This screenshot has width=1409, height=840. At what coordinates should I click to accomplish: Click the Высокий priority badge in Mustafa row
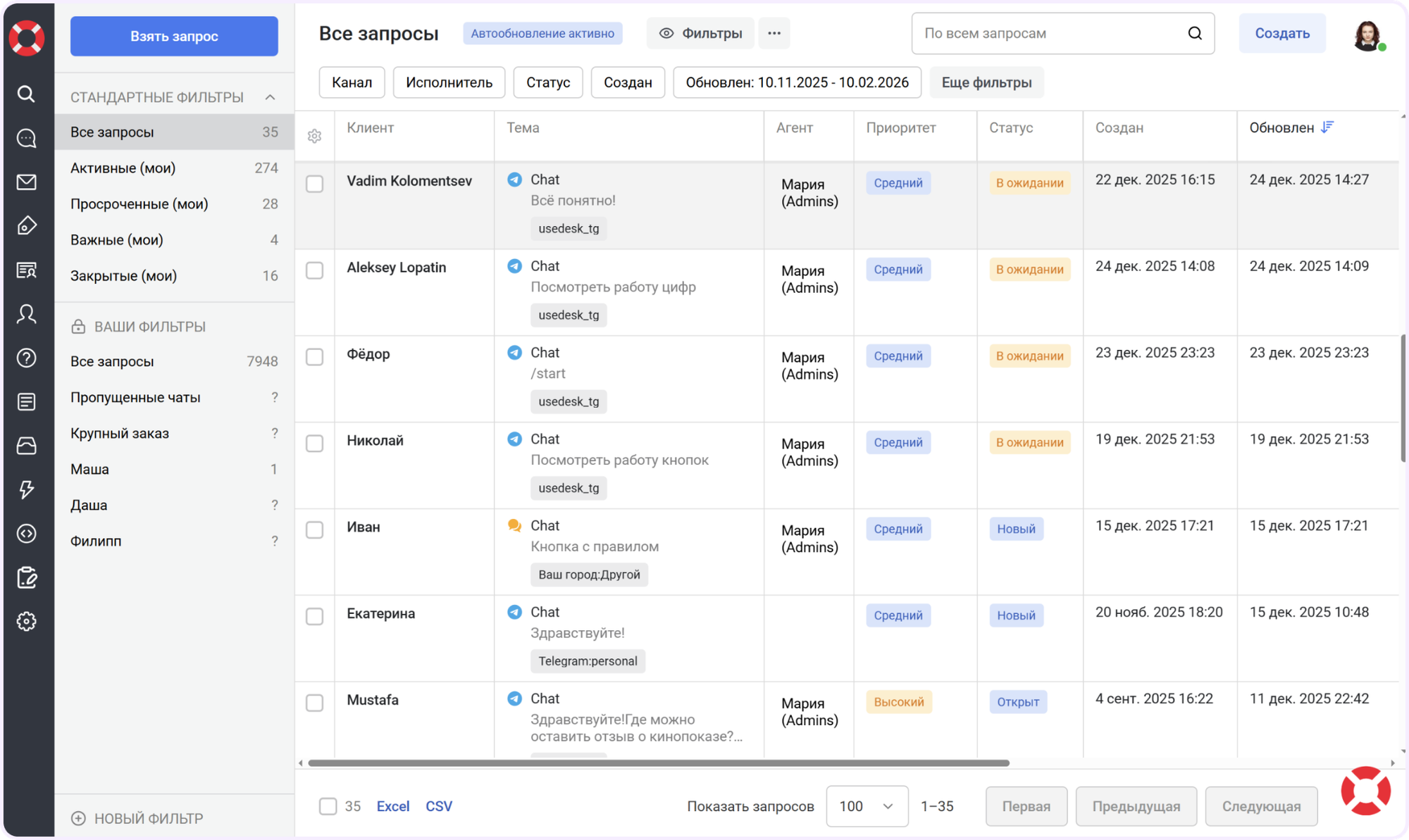899,702
